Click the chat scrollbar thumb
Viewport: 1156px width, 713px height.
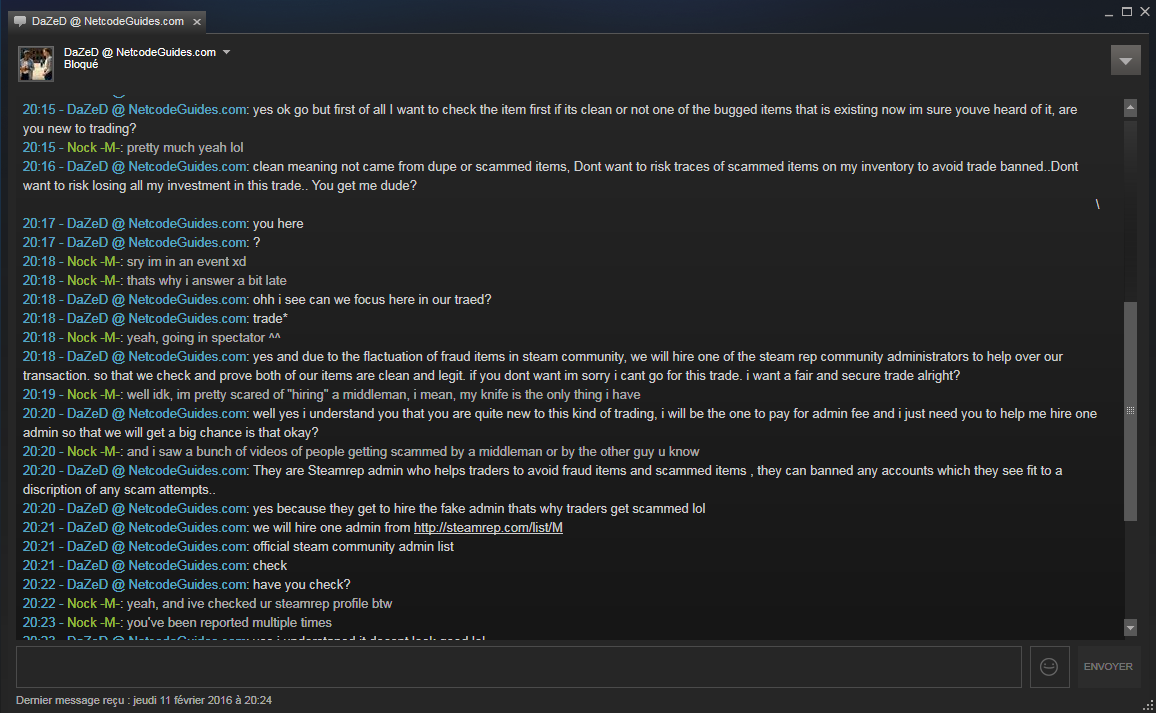pyautogui.click(x=1131, y=410)
